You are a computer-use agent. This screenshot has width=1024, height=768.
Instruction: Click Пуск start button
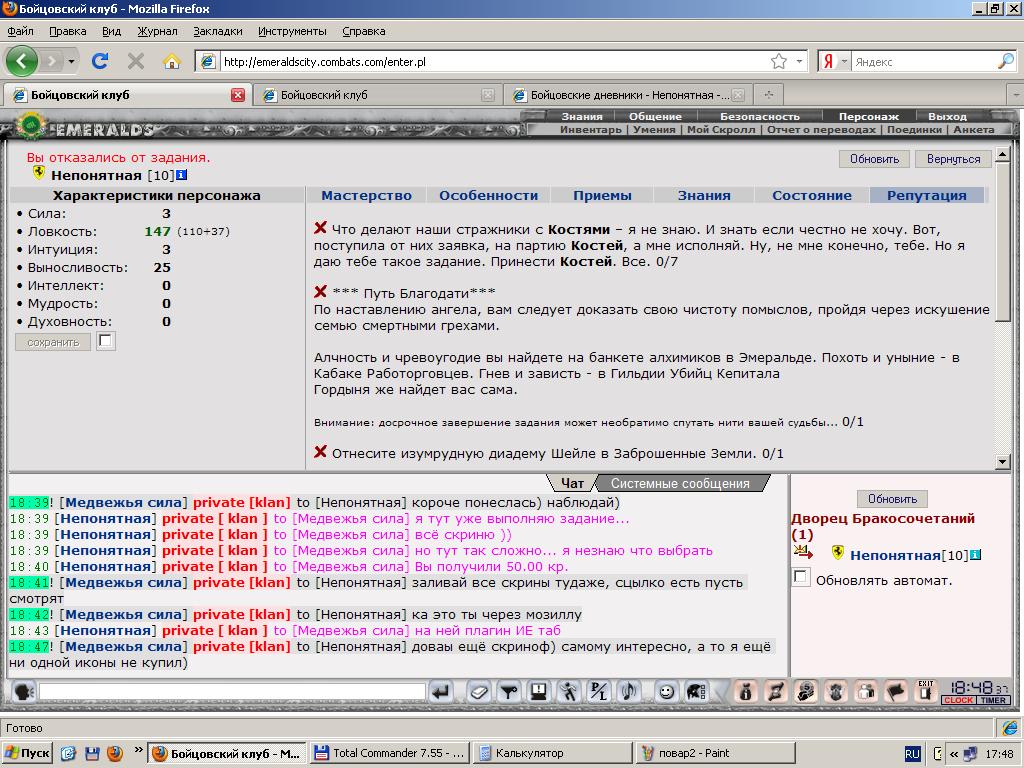click(27, 753)
